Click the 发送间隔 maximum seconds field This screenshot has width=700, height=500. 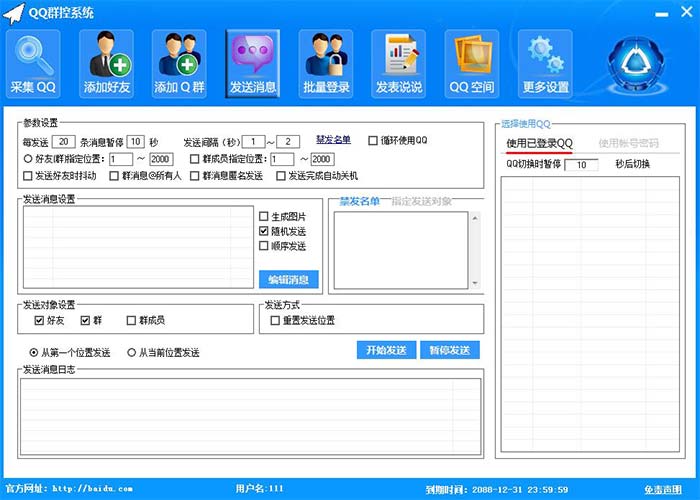click(288, 142)
